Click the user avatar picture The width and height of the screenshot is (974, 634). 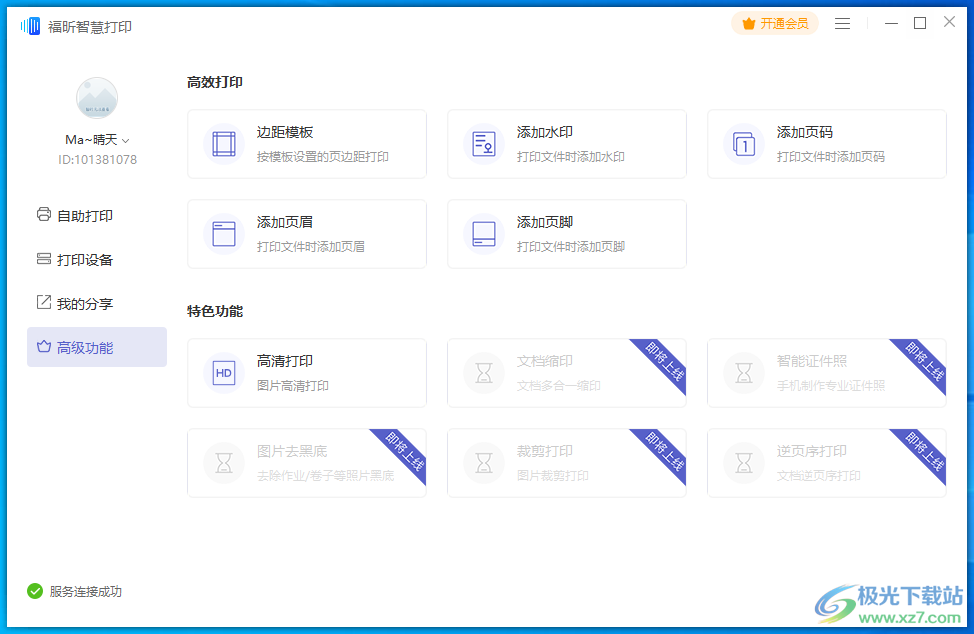[x=97, y=98]
